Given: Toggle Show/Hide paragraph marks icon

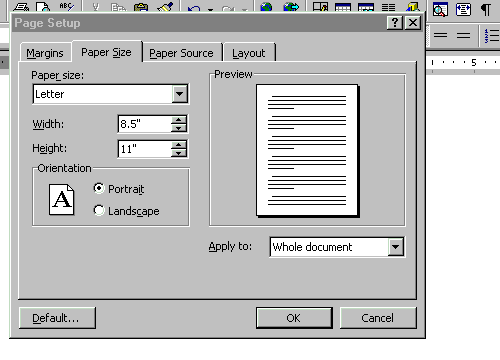Looking at the screenshot, I should tap(486, 9).
